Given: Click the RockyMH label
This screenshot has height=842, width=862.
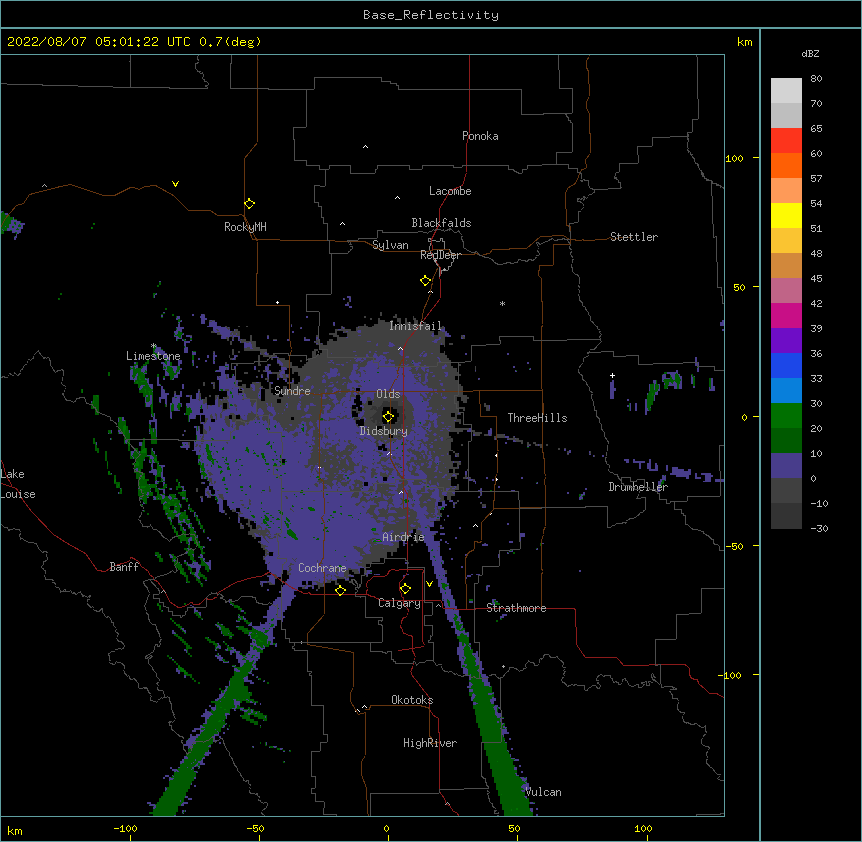Looking at the screenshot, I should 245,227.
